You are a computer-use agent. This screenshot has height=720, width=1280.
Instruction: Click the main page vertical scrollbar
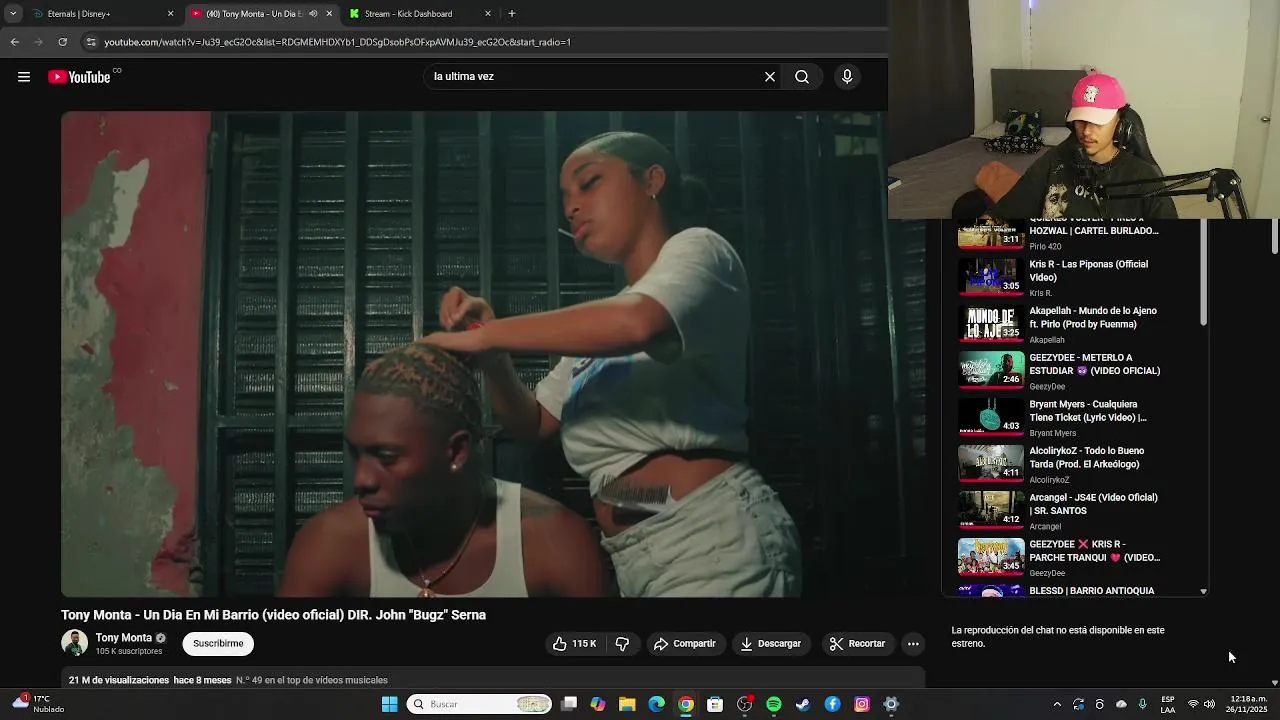click(1275, 235)
